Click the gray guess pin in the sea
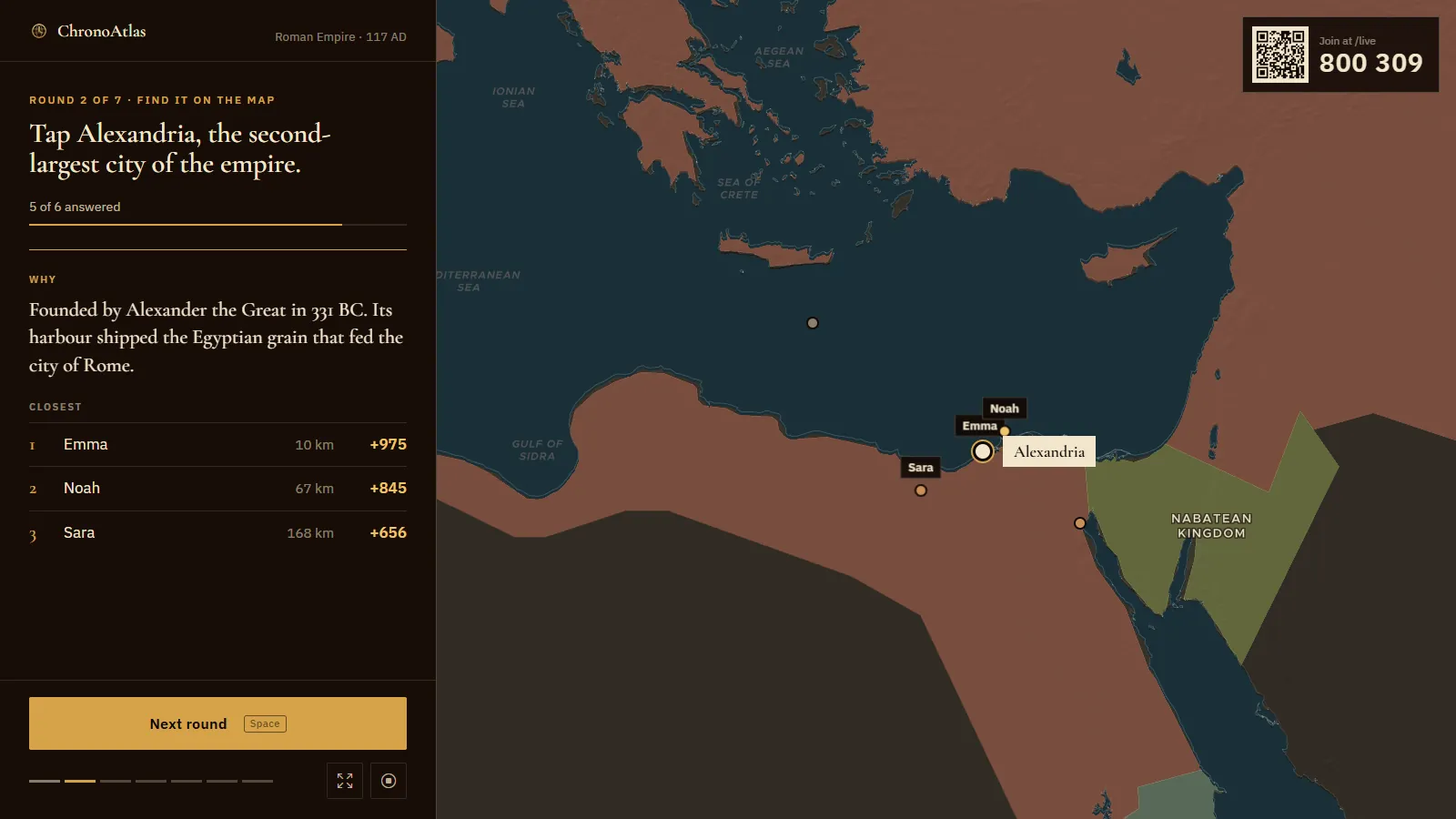This screenshot has height=819, width=1456. (x=813, y=323)
